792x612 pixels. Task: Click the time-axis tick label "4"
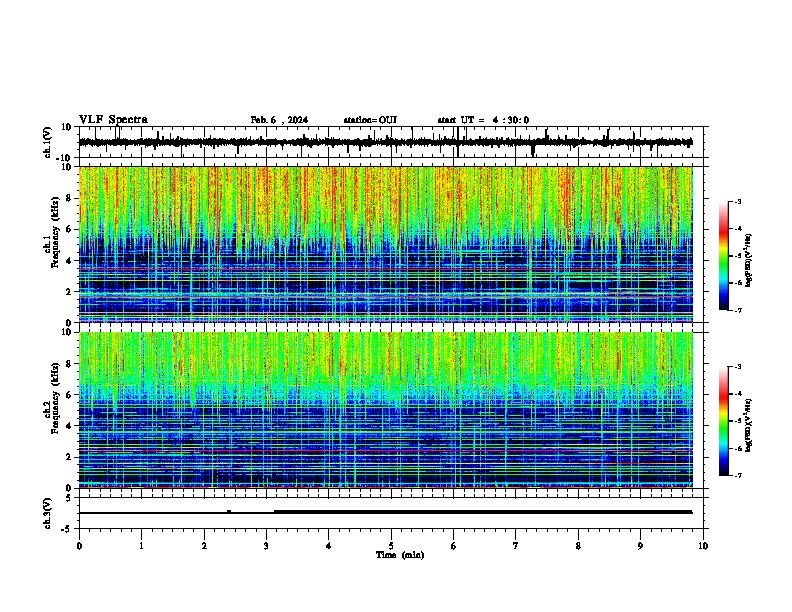(x=329, y=546)
